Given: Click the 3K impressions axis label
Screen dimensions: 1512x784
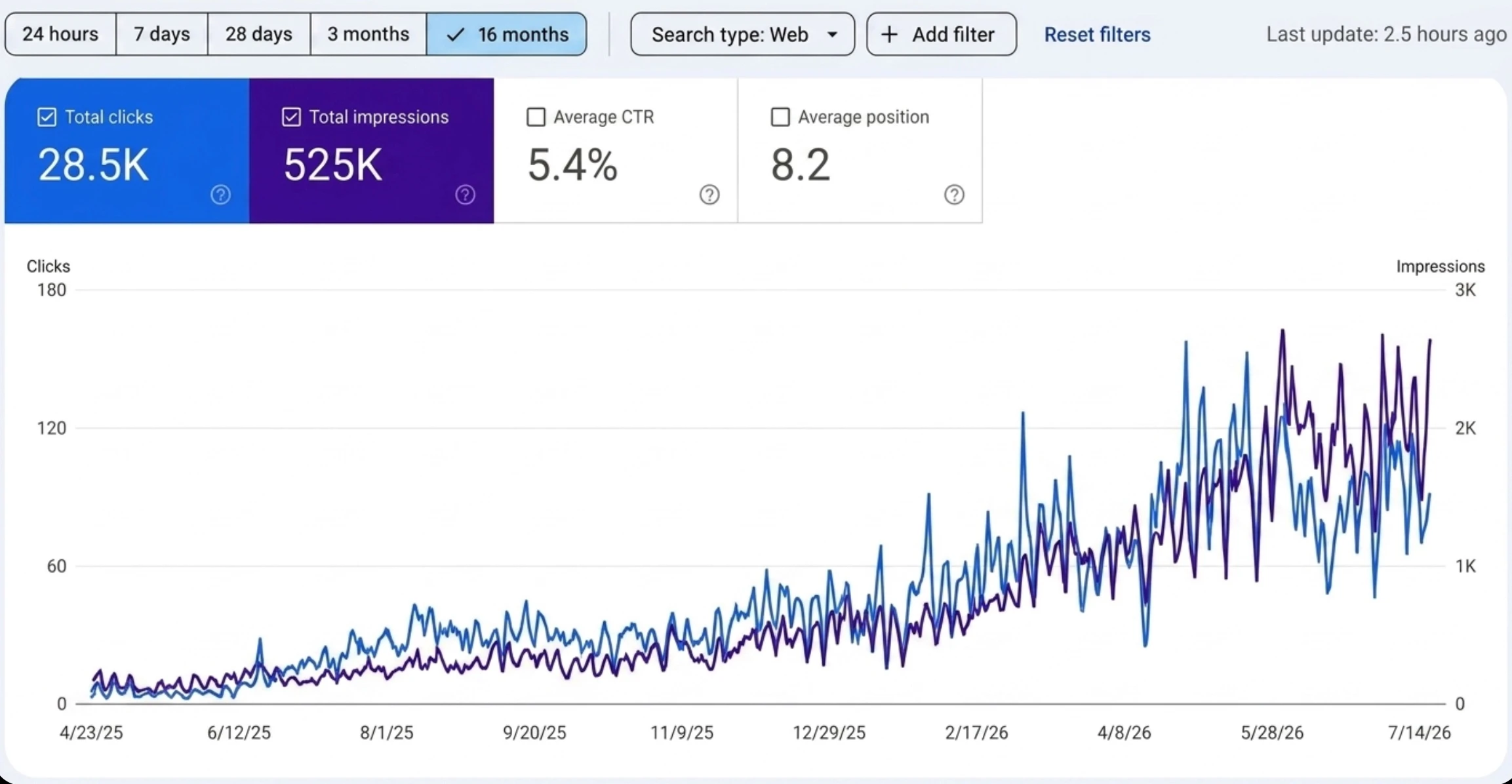Looking at the screenshot, I should pyautogui.click(x=1465, y=290).
